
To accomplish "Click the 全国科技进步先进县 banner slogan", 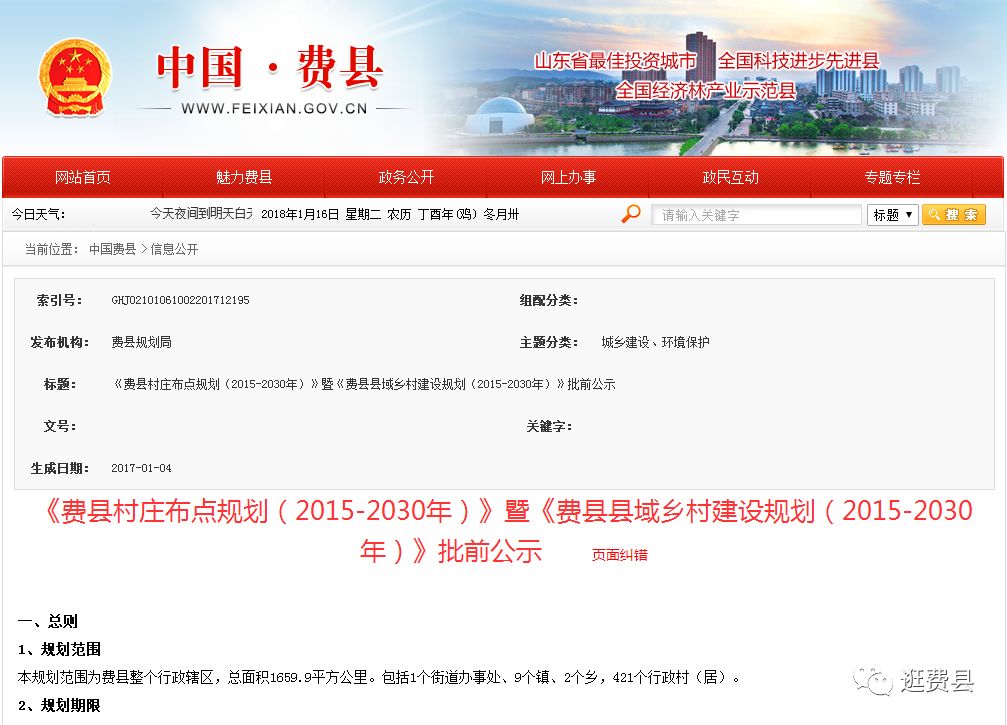I will (798, 61).
